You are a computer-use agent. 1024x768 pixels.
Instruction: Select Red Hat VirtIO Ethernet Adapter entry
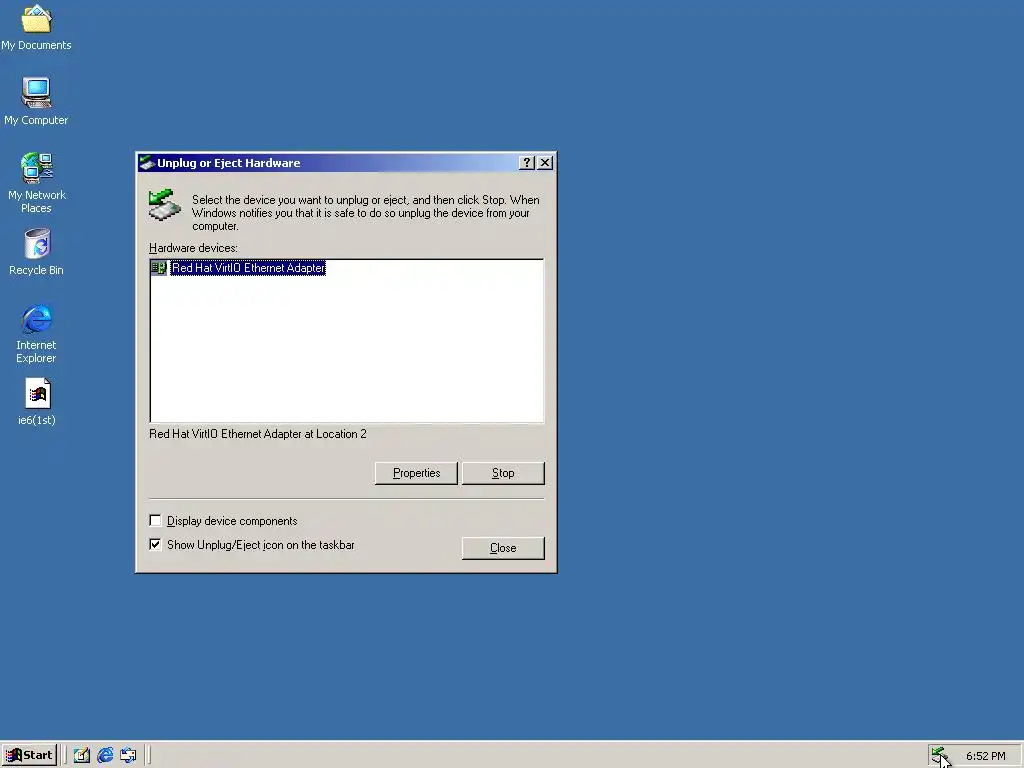[248, 268]
